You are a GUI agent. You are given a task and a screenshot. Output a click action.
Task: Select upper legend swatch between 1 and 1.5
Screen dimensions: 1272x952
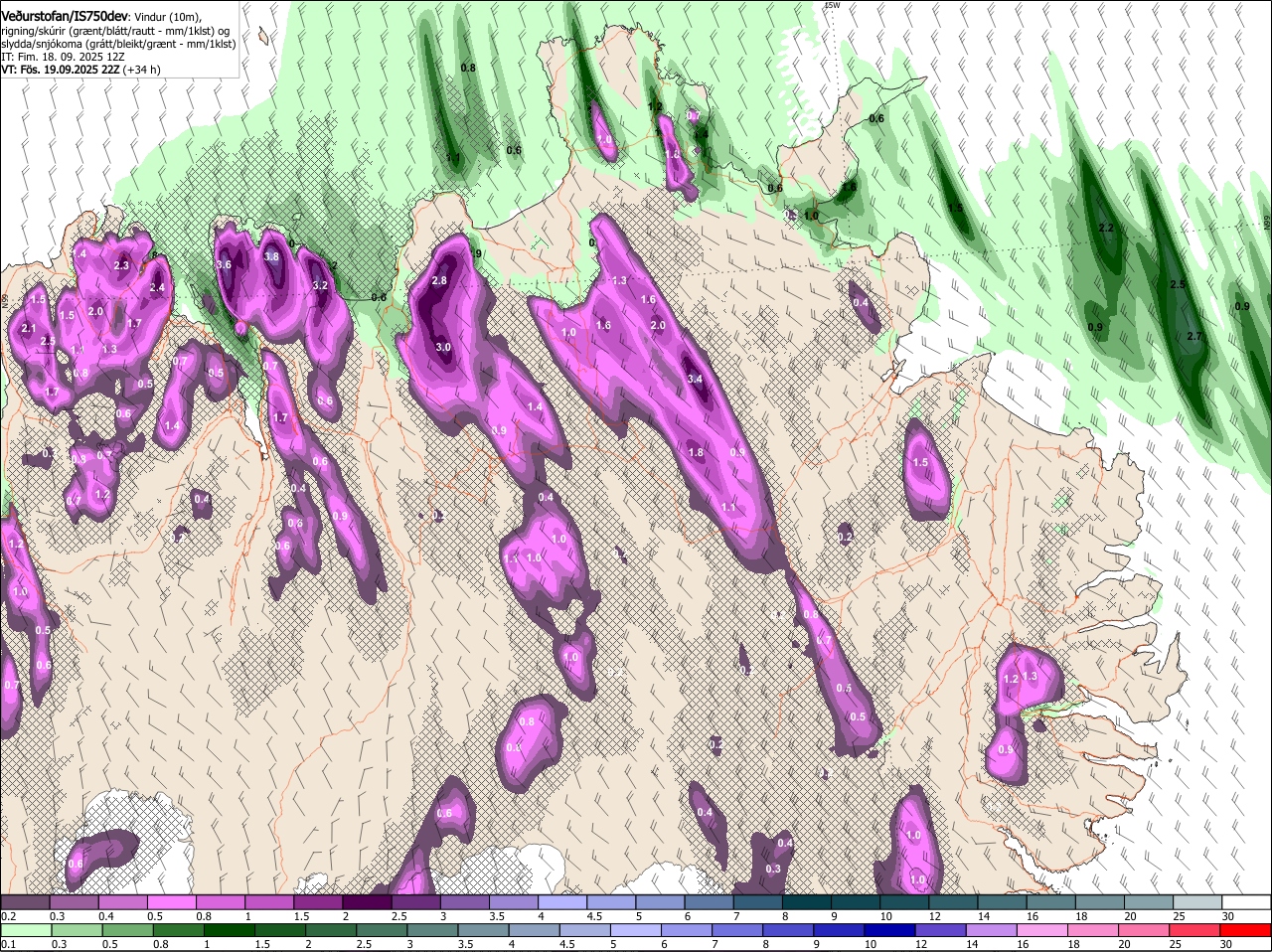point(269,901)
